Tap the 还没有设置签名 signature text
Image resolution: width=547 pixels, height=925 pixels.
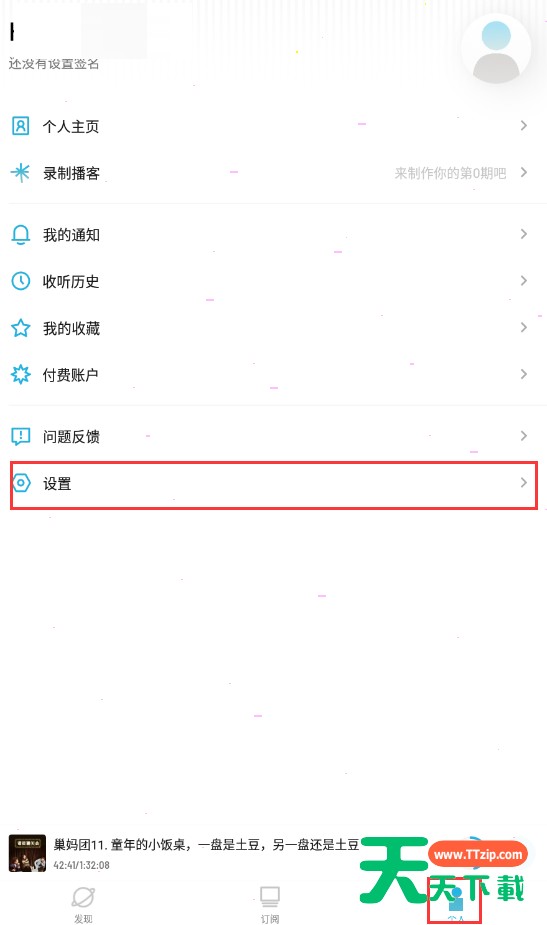pyautogui.click(x=54, y=64)
